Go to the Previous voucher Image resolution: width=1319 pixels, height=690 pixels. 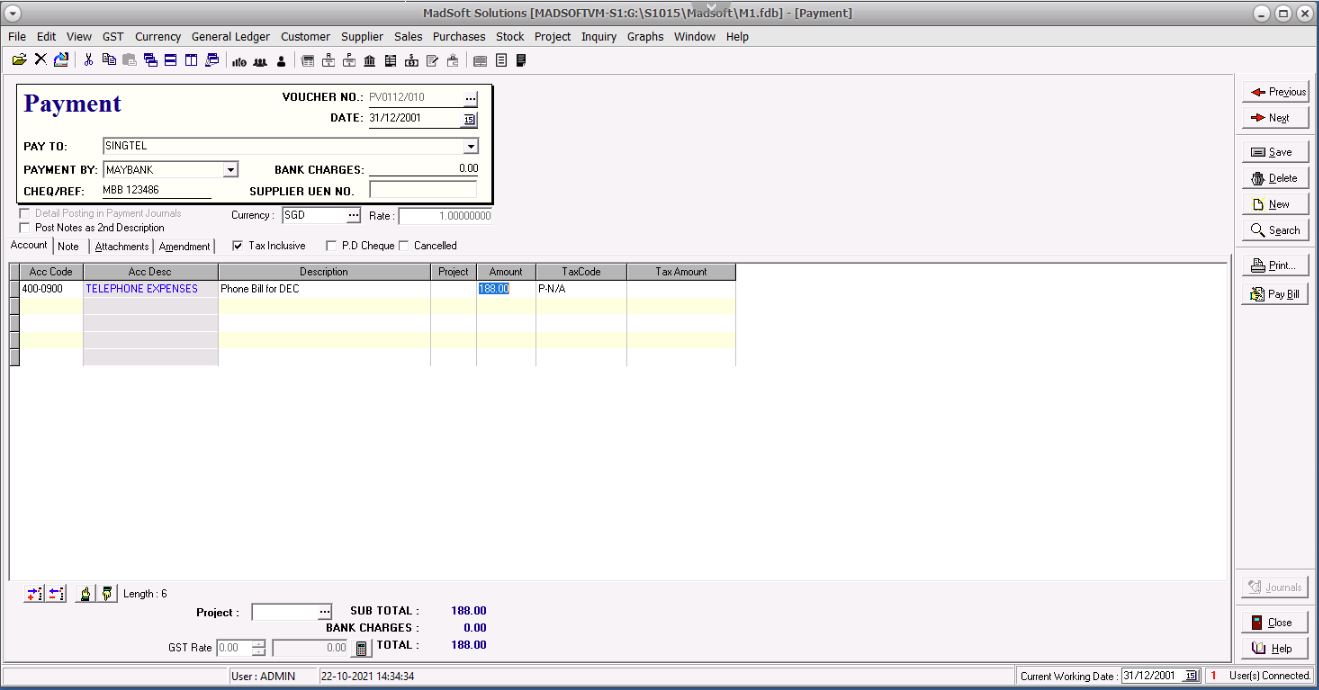click(x=1275, y=92)
